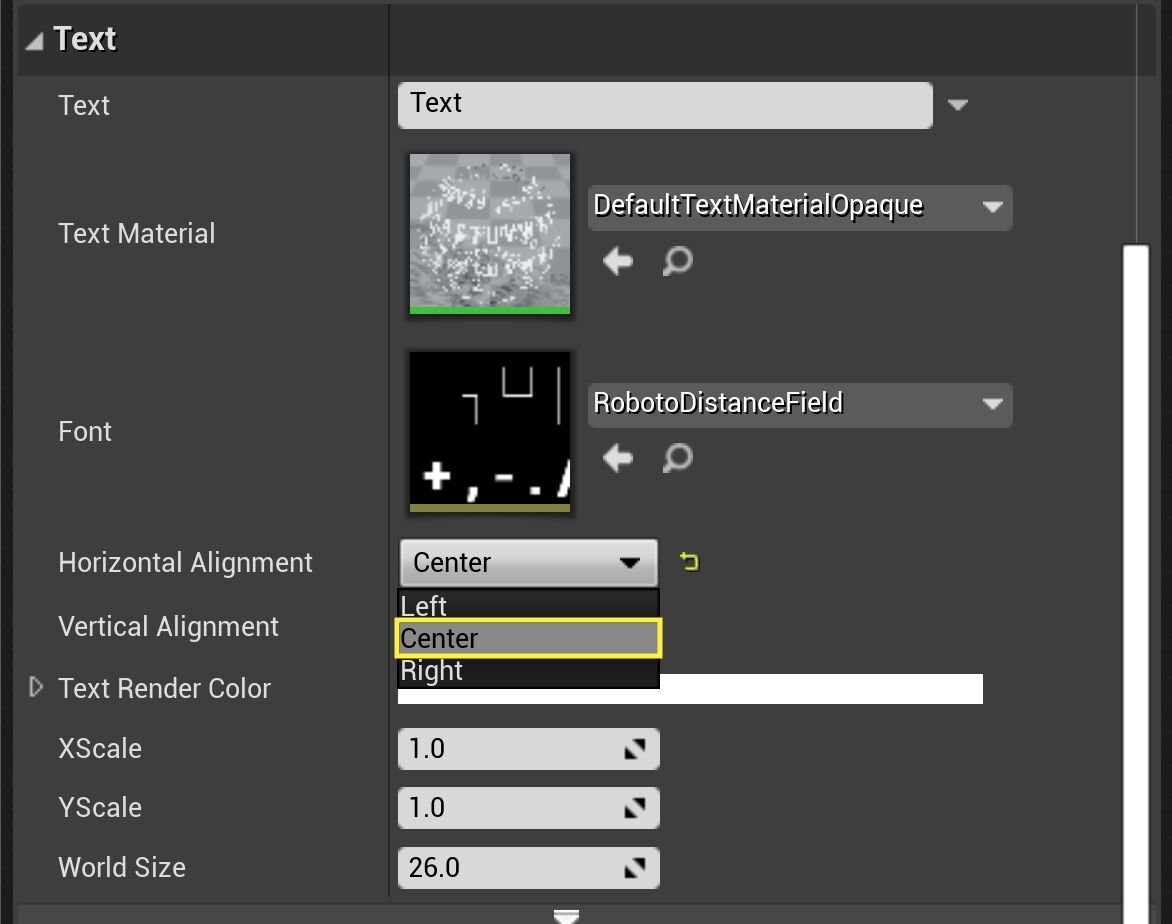Choose the highlighted Center alignment option

(528, 638)
